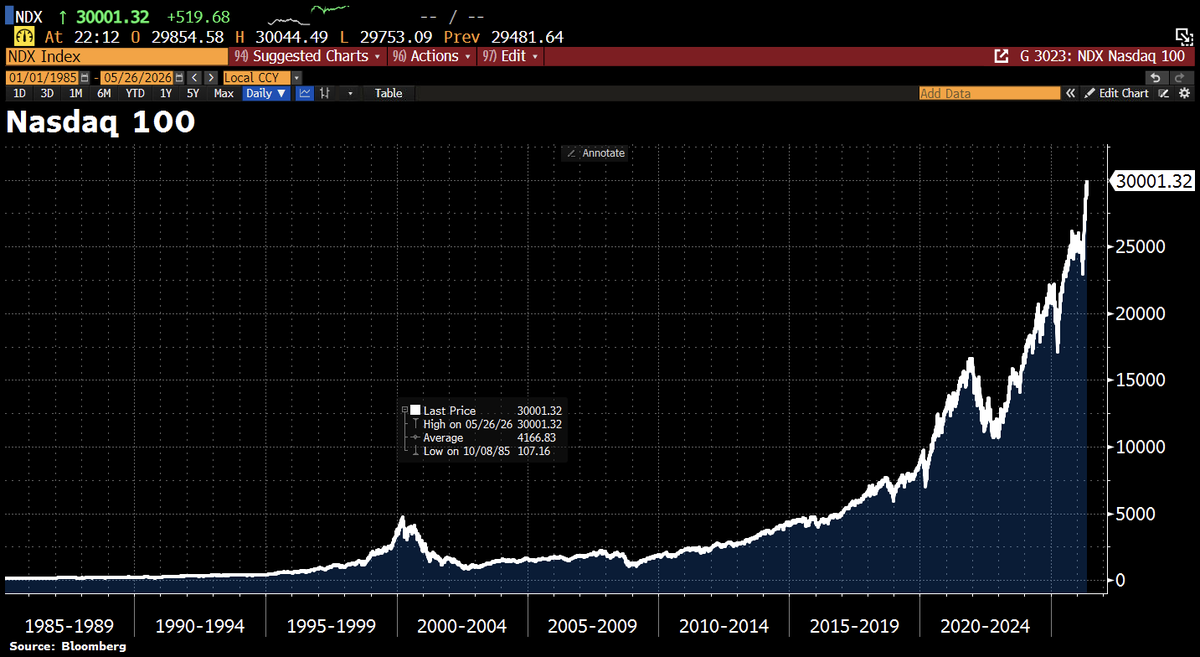Screen dimensions: 1200x657
Task: Click the intraday sparkline mini chart
Action: tap(307, 17)
